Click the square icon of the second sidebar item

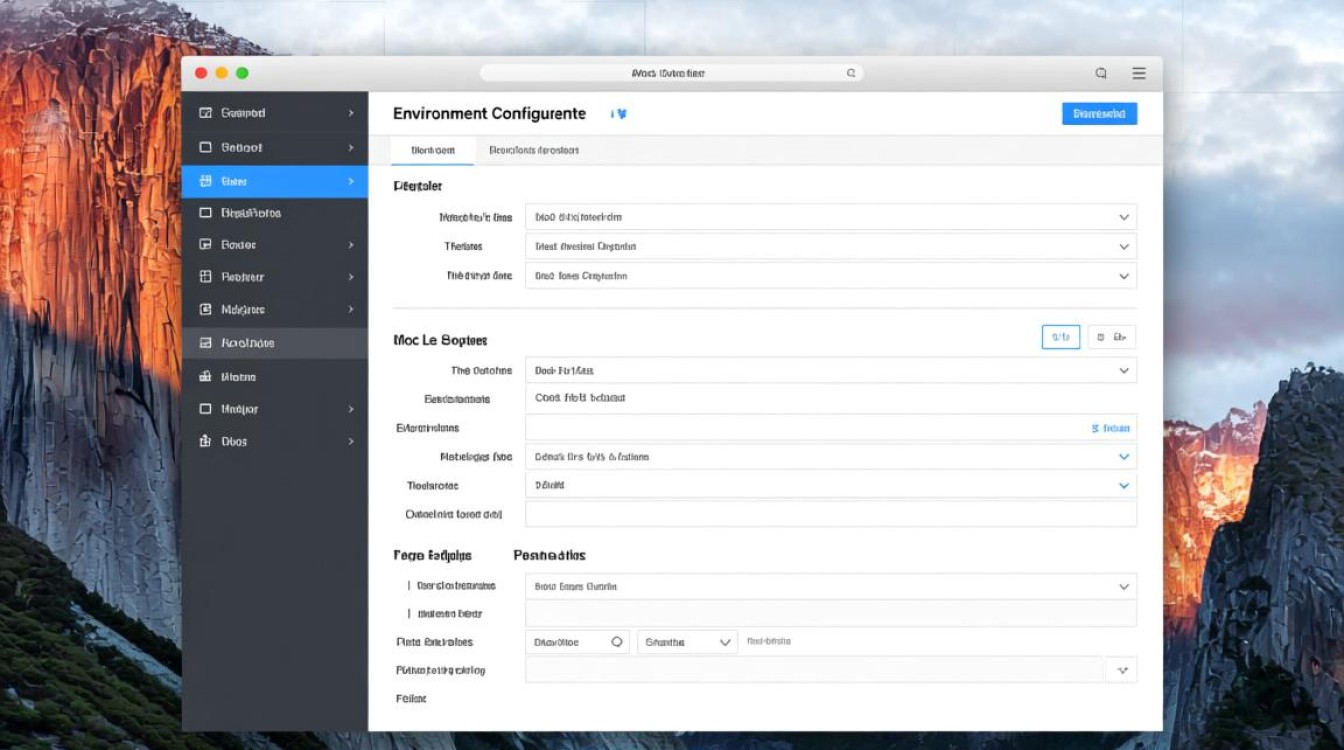[205, 147]
